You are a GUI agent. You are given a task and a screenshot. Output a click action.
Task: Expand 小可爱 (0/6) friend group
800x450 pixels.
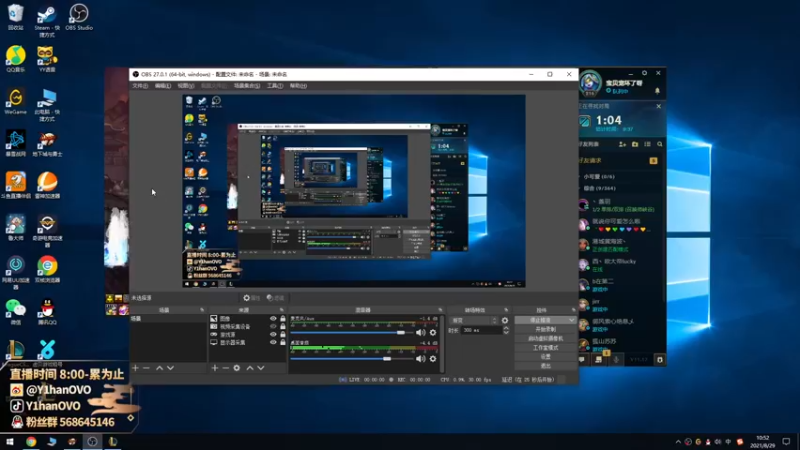[599, 177]
